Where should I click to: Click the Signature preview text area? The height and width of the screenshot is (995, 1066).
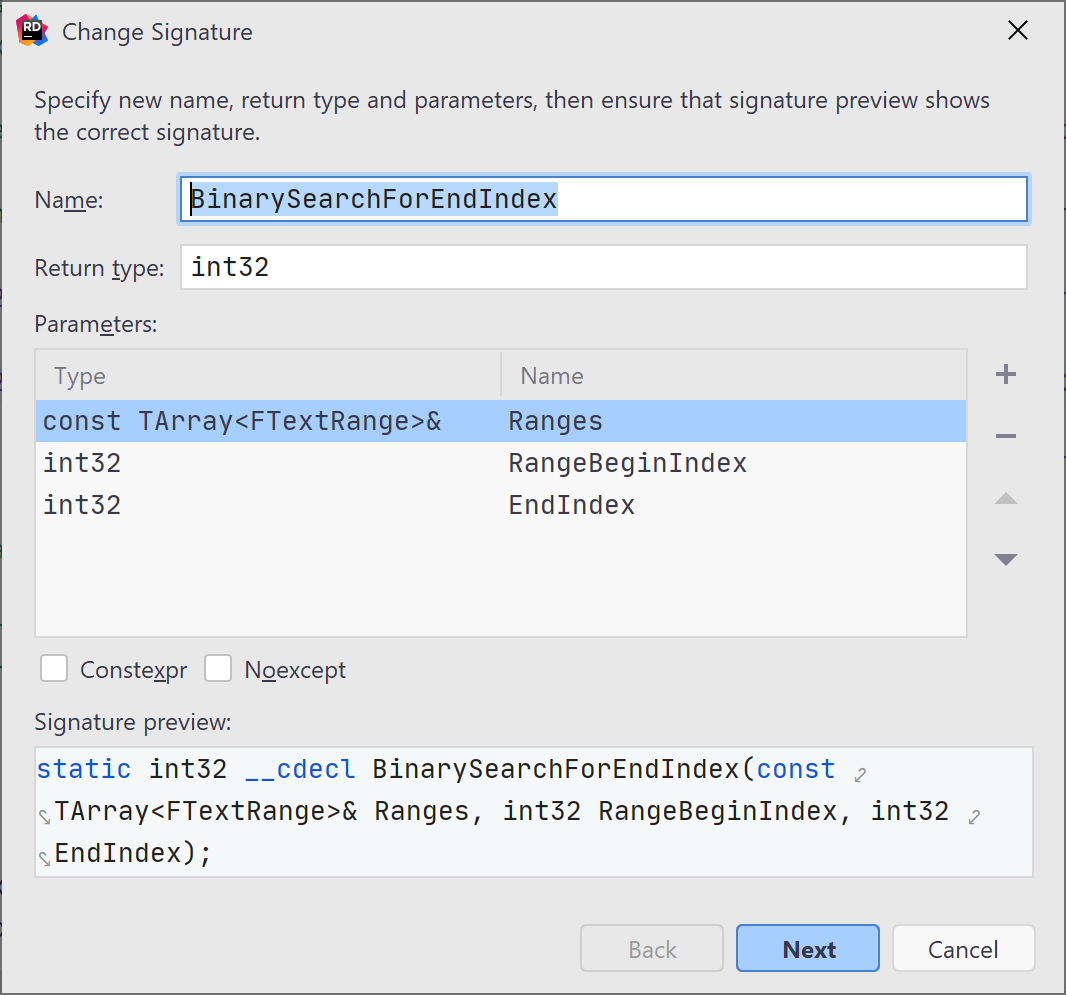tap(500, 811)
